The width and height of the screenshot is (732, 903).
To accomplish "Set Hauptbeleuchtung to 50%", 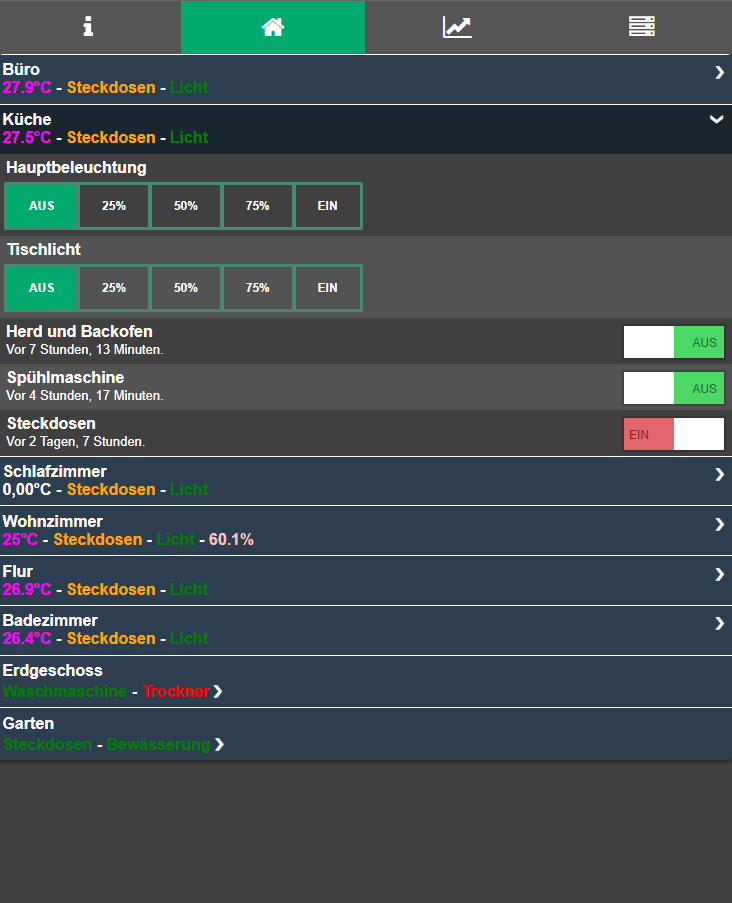I will tap(186, 206).
